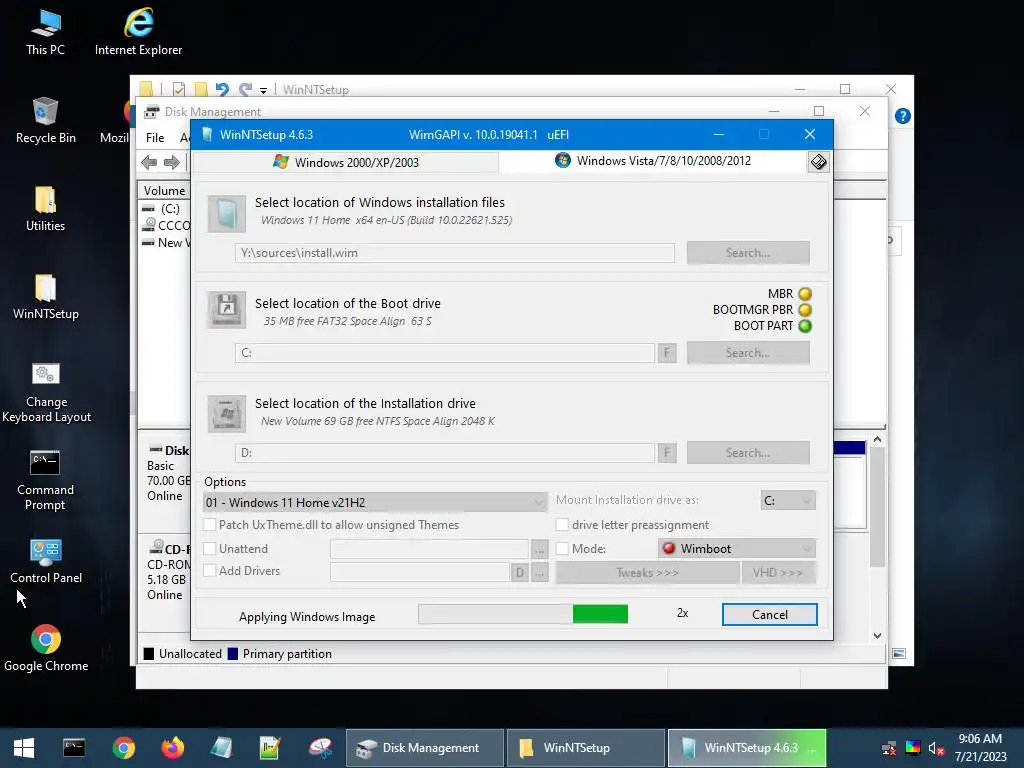
Task: Click undo arrow in WinNTSetup explorer titlebar
Action: [x=222, y=89]
